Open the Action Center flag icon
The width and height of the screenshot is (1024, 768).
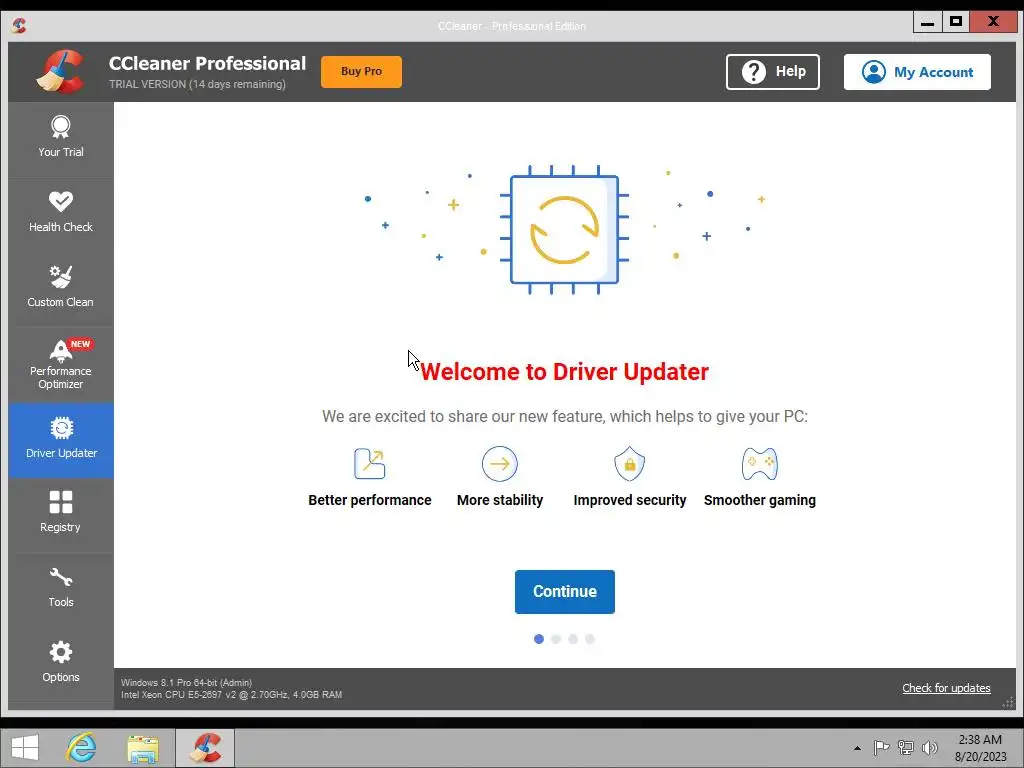(881, 747)
